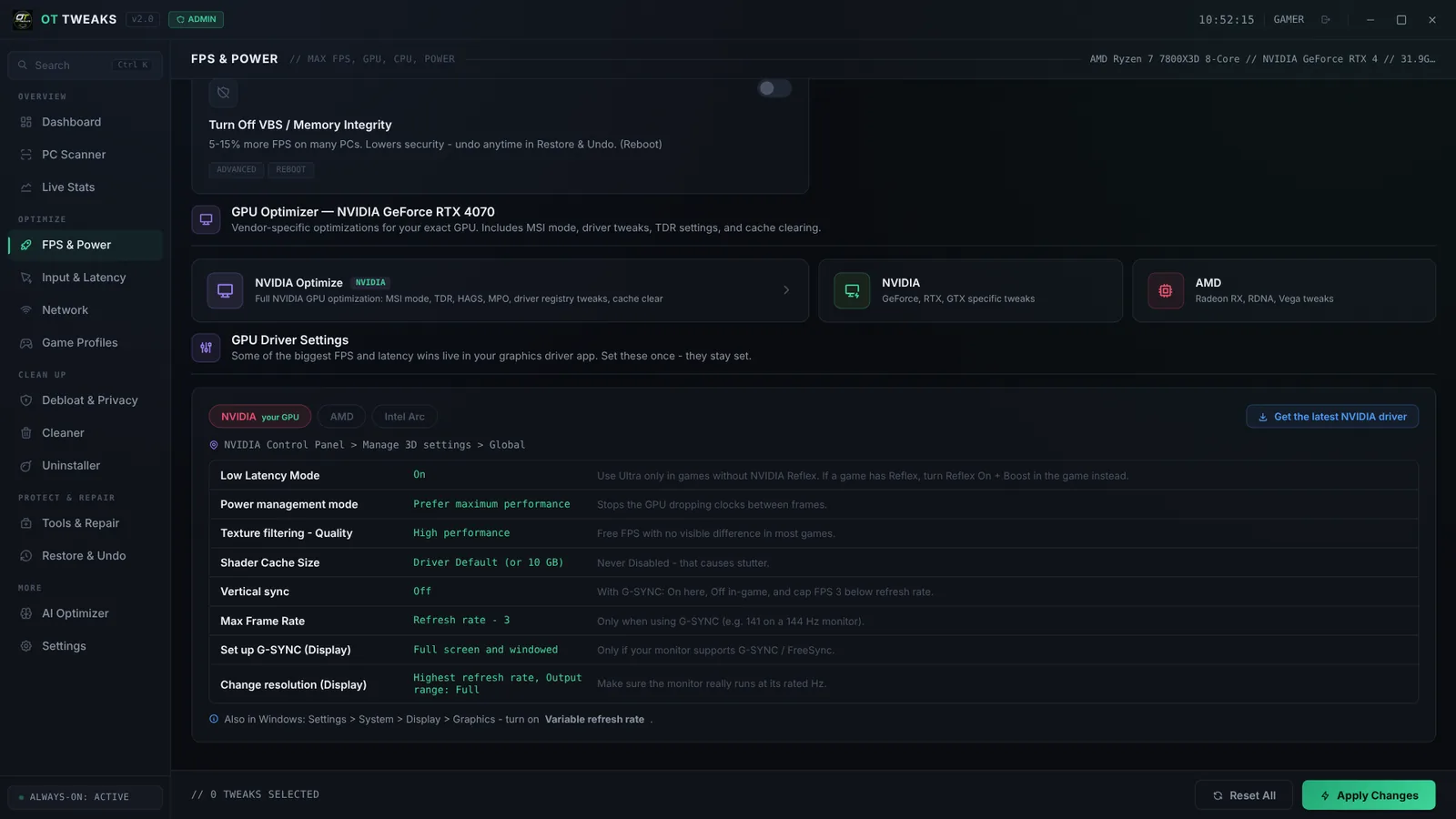Click Change resolution (Display) label
Screen dimensions: 1456x819
tap(293, 685)
